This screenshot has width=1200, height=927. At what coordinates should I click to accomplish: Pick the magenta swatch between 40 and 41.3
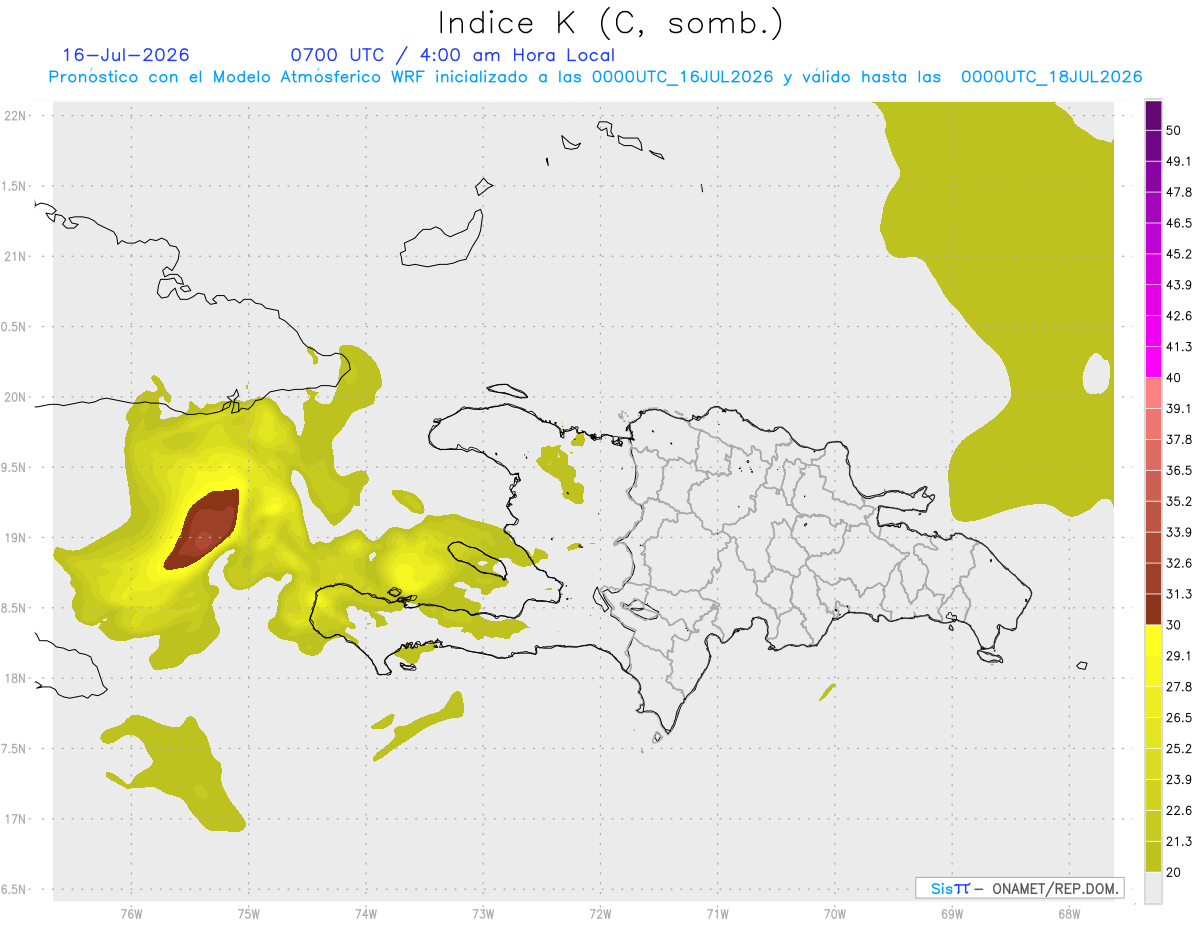pyautogui.click(x=1153, y=362)
